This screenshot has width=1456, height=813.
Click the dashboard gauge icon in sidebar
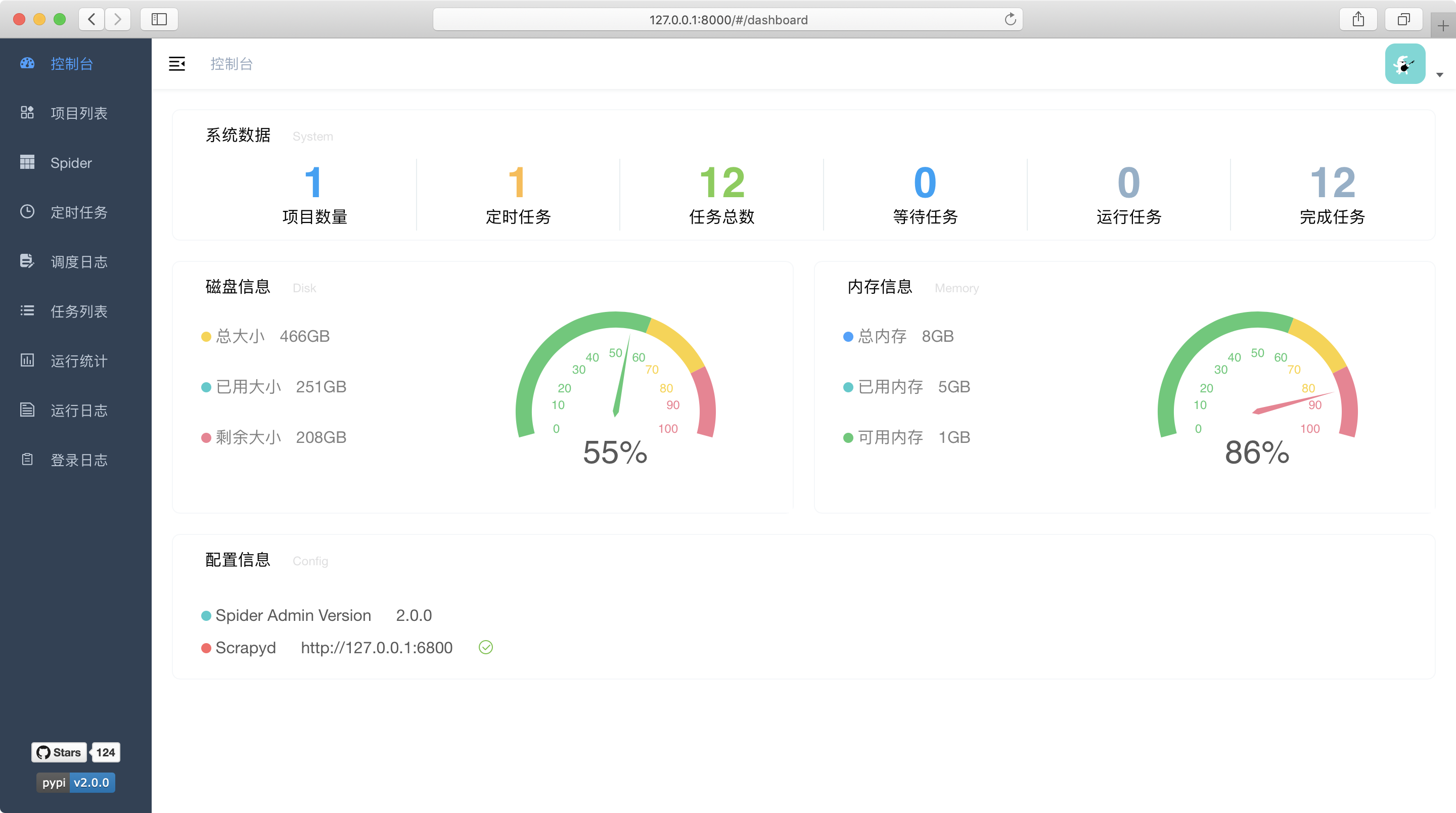(x=27, y=63)
